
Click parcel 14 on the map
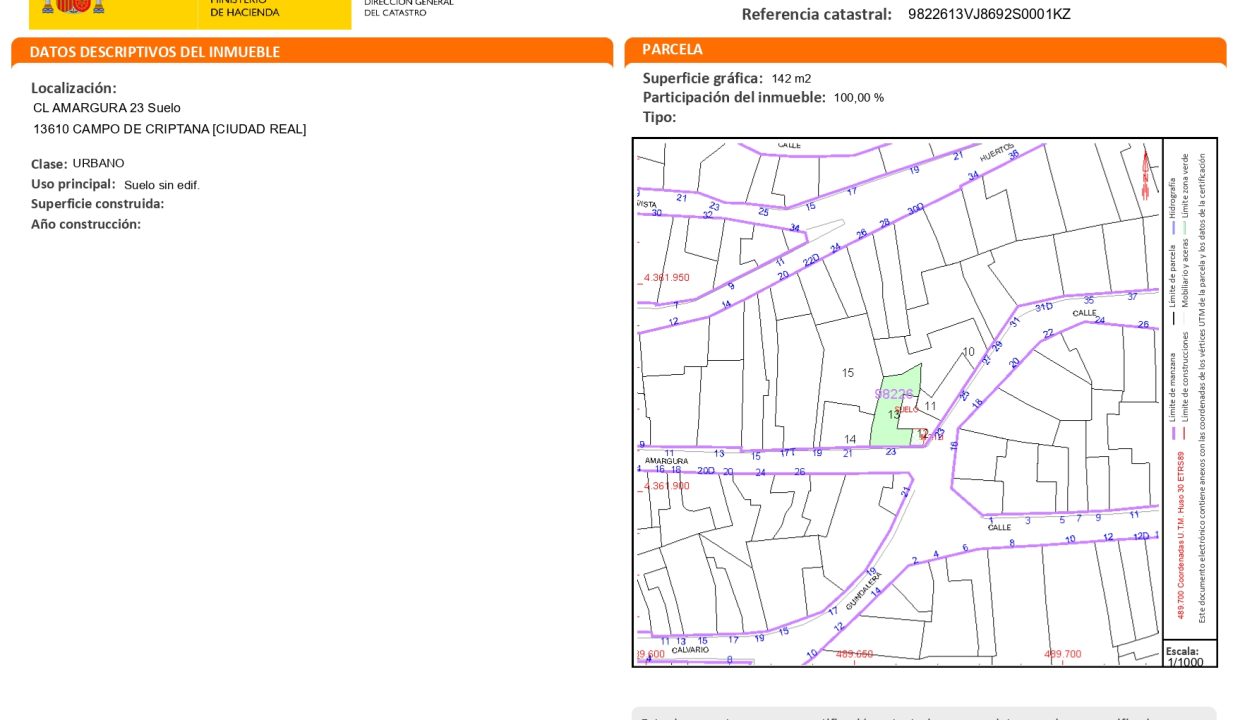point(850,439)
